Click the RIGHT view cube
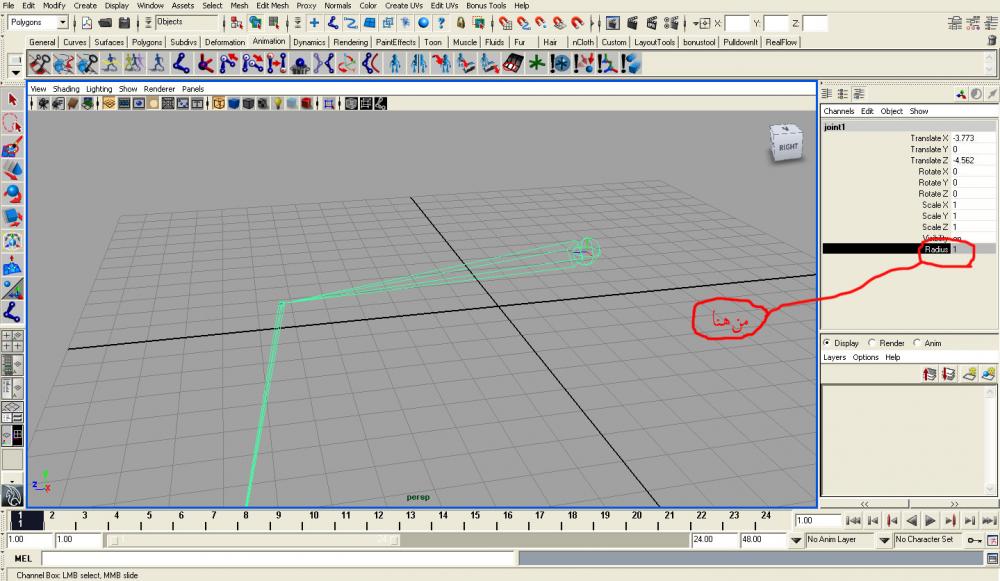Image resolution: width=1000 pixels, height=581 pixels. pos(786,143)
